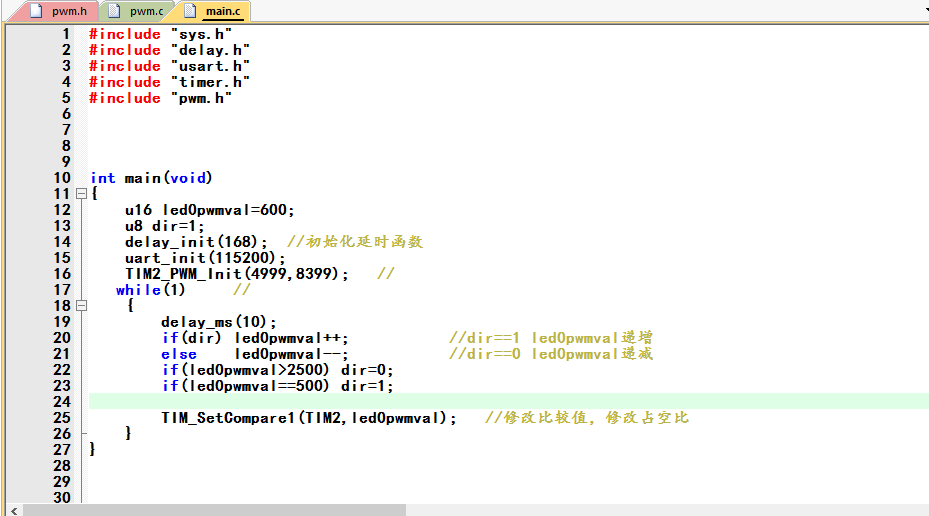Click the TIM_SetCompare1(TIM2,led0pwmval) call
This screenshot has width=929, height=516.
tap(309, 418)
